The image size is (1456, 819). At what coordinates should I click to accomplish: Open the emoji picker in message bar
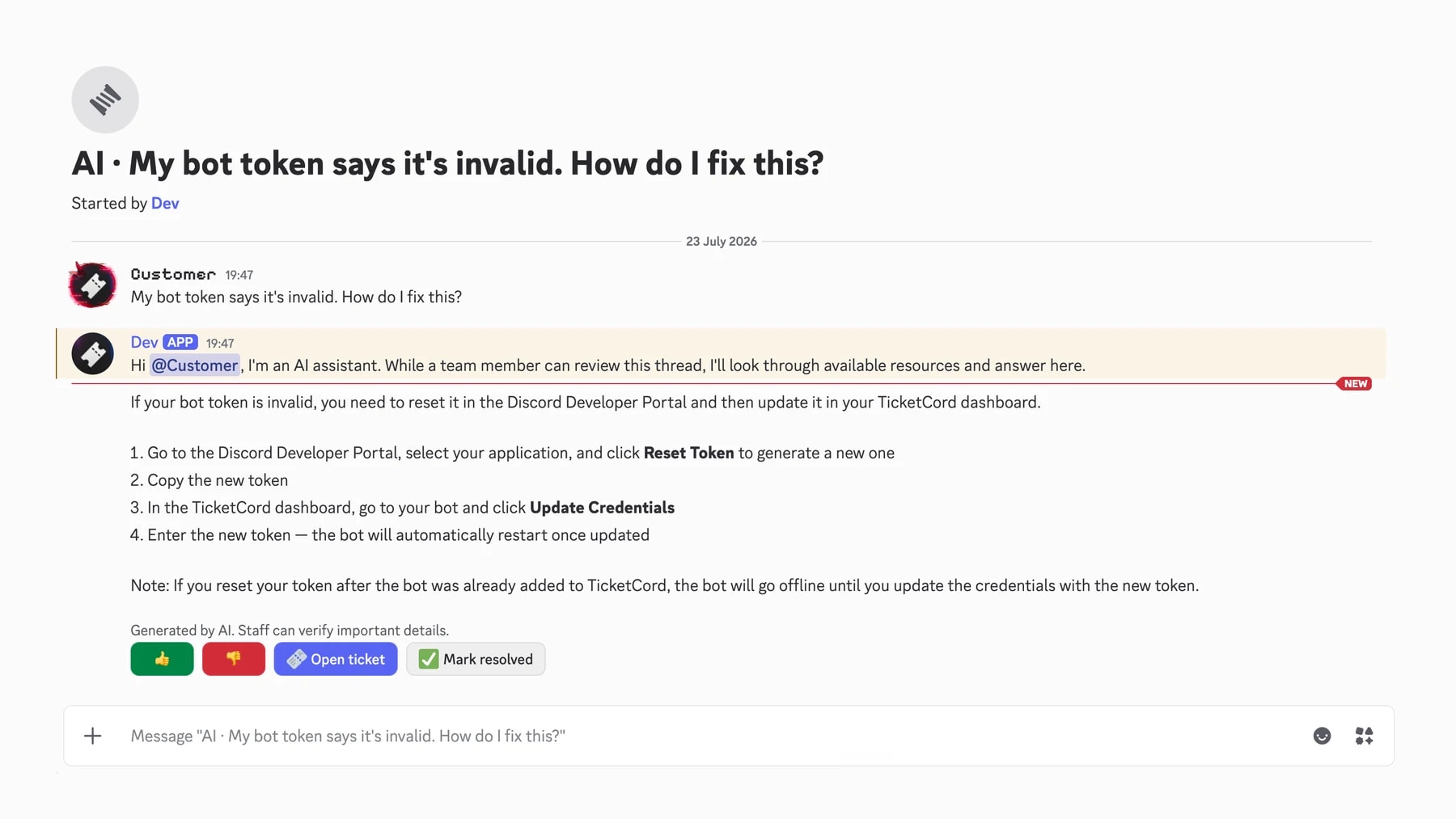pos(1322,736)
